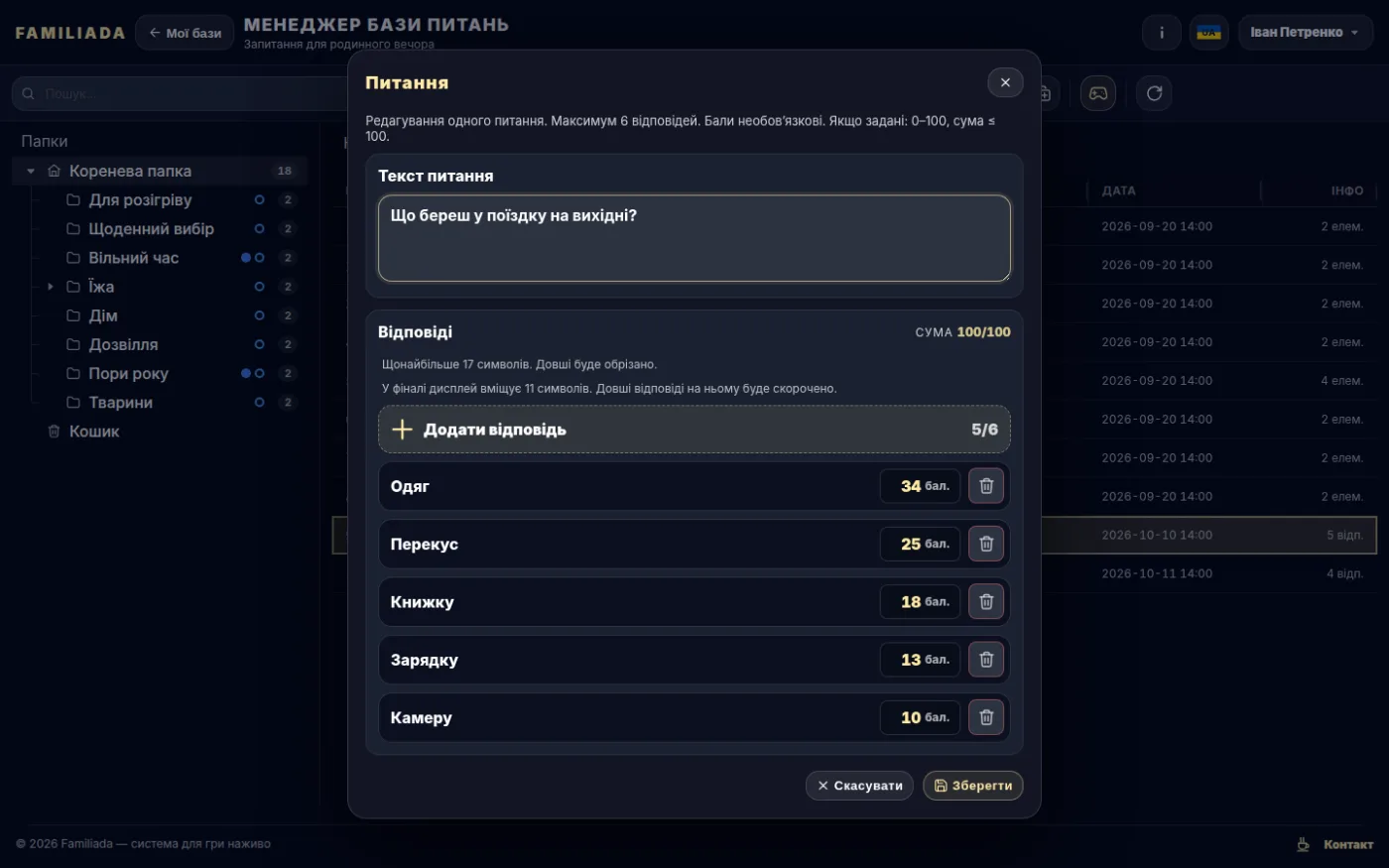Delete the Одяг answer with trash icon
Viewport: 1389px width, 868px height.
pyautogui.click(x=986, y=486)
